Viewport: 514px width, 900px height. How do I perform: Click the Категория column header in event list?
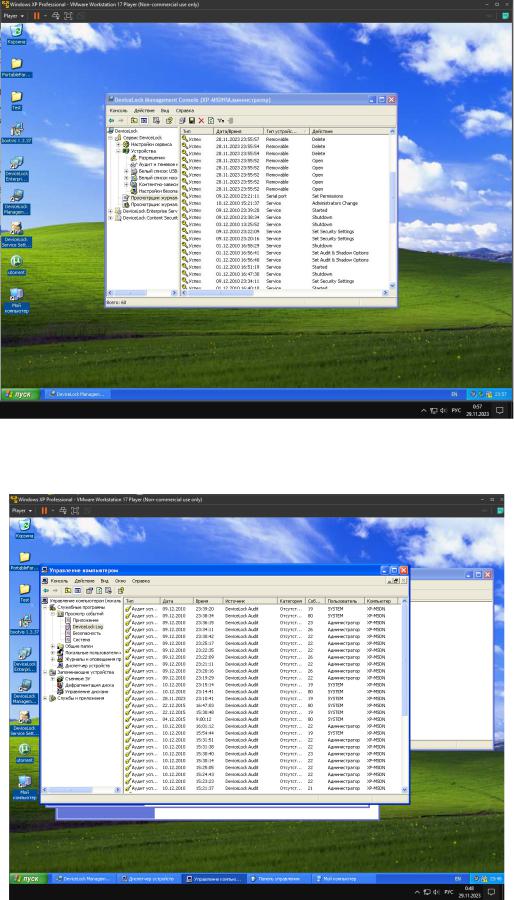(291, 600)
